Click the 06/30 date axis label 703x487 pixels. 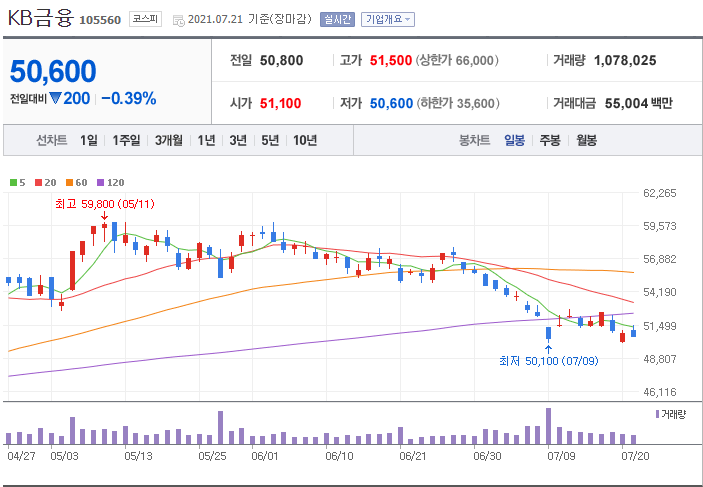click(x=487, y=456)
